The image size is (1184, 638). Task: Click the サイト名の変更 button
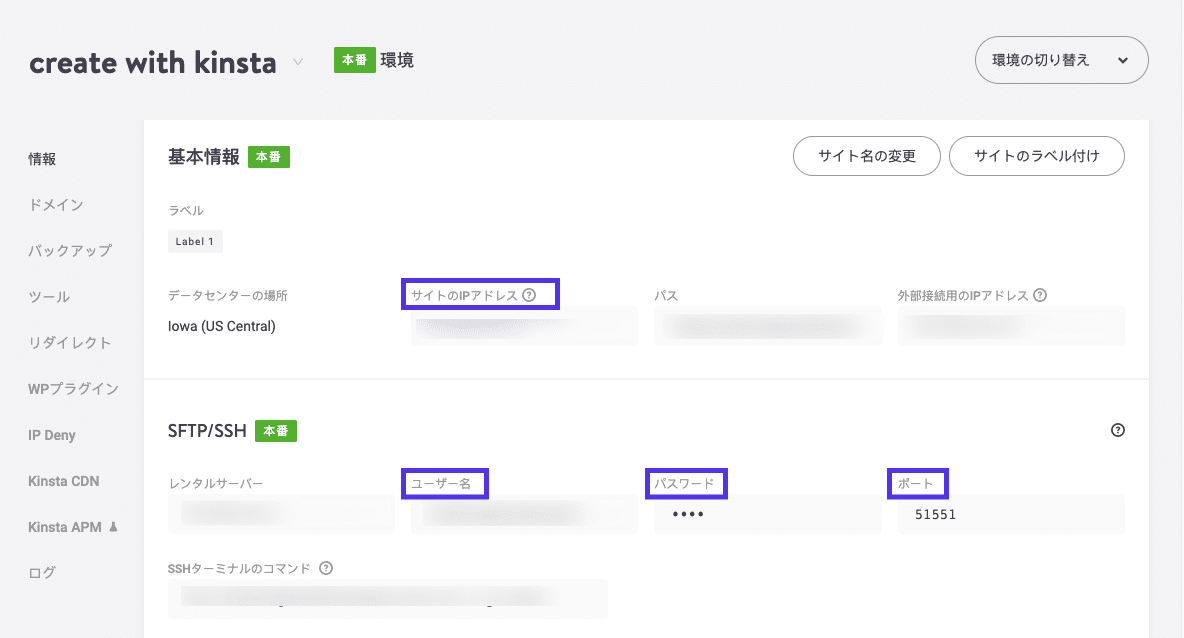(866, 156)
